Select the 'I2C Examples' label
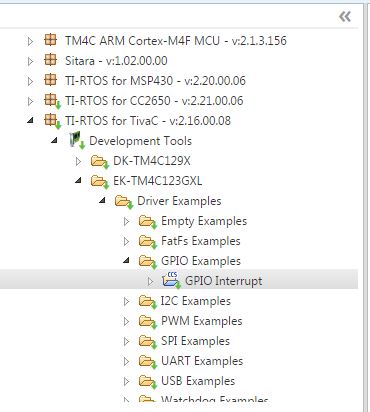 pos(196,301)
